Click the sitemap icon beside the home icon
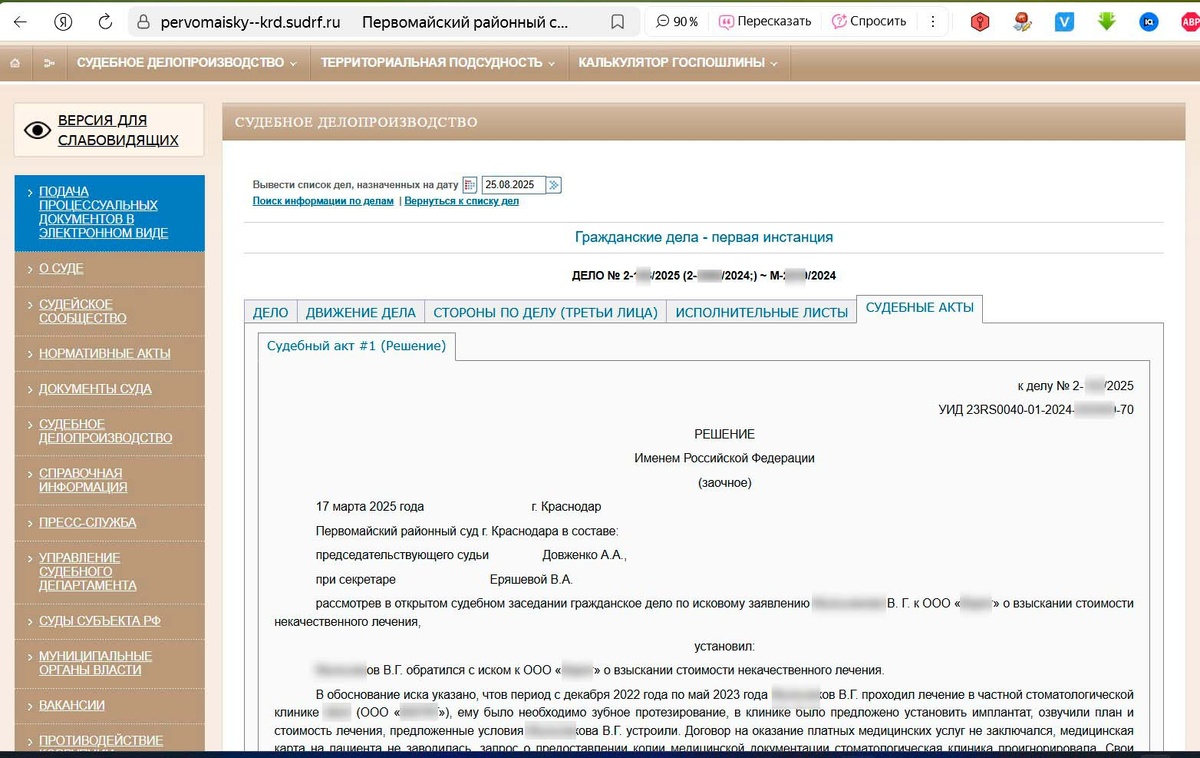Viewport: 1200px width, 758px height. click(x=49, y=63)
